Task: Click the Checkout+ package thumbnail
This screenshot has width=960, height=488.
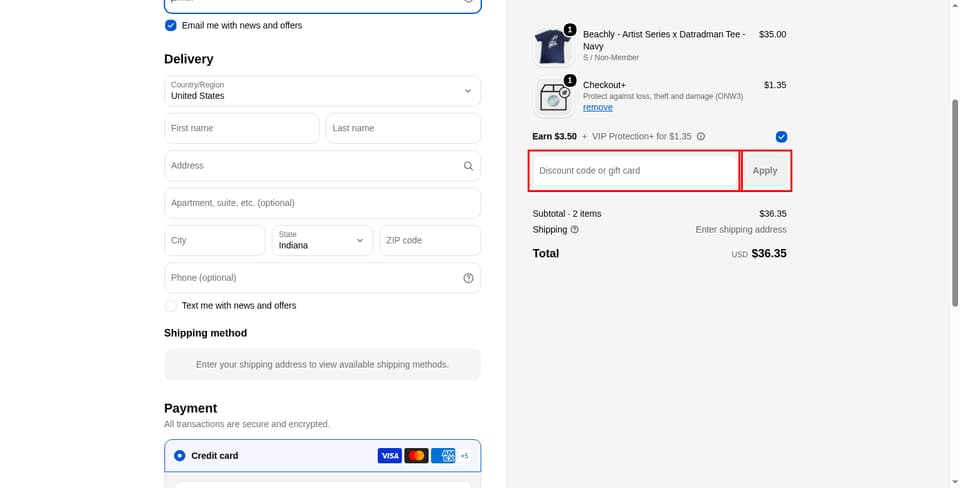Action: coord(553,97)
